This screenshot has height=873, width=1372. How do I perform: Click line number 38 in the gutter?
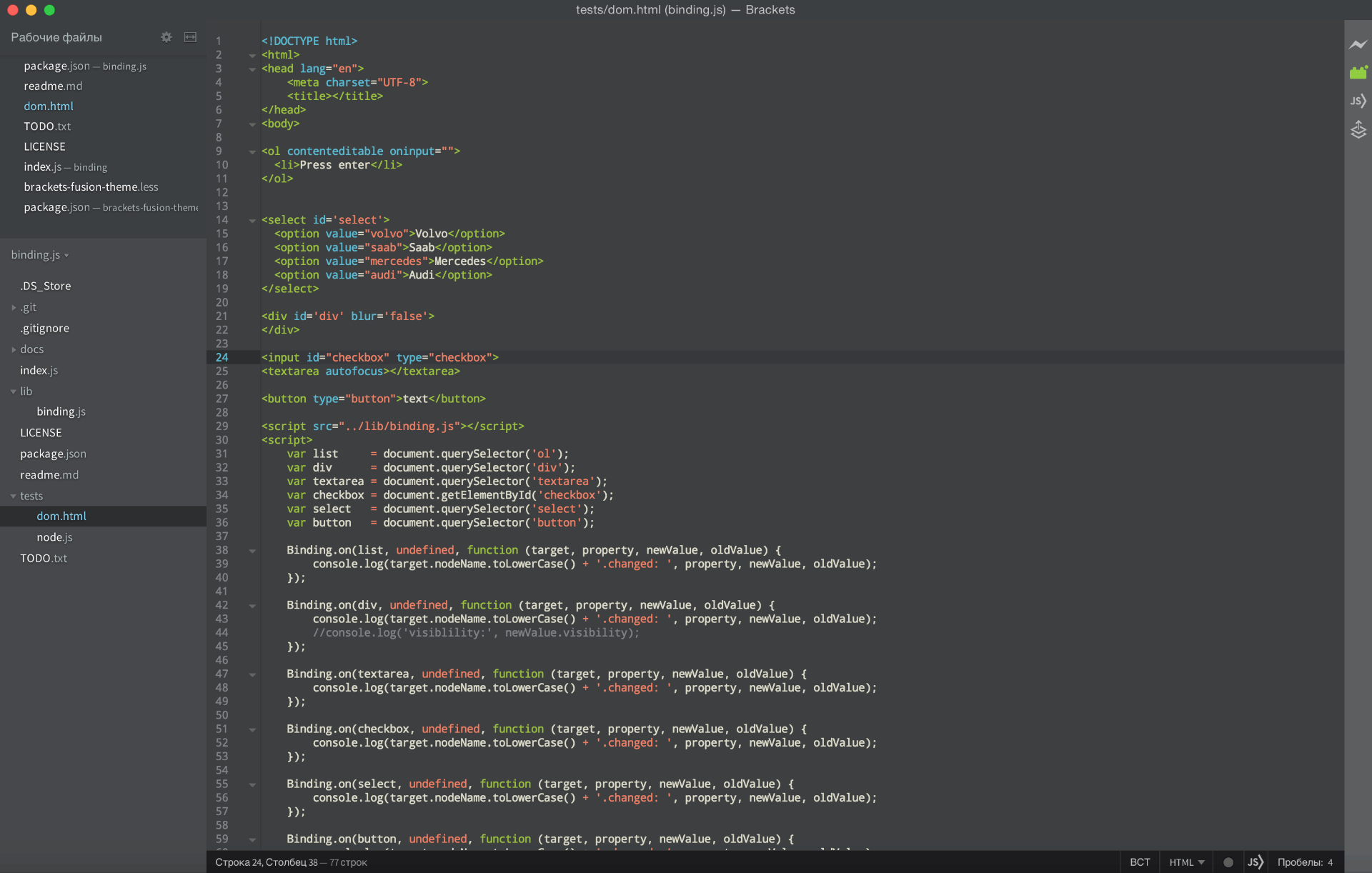tap(222, 550)
